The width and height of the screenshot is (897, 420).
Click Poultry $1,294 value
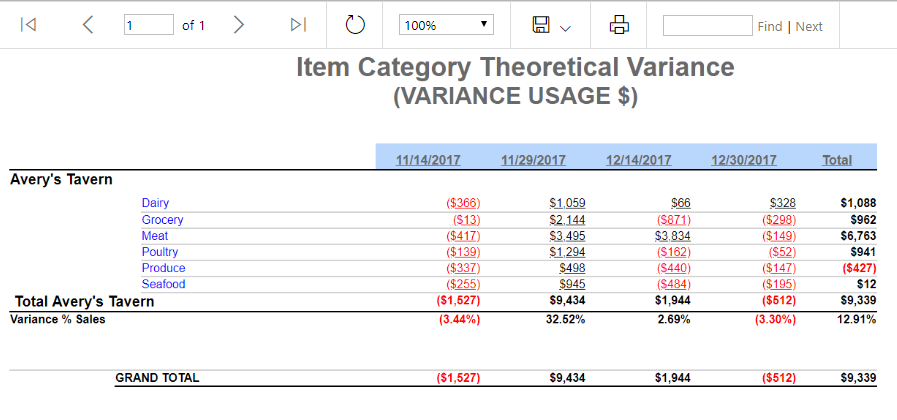tap(567, 252)
